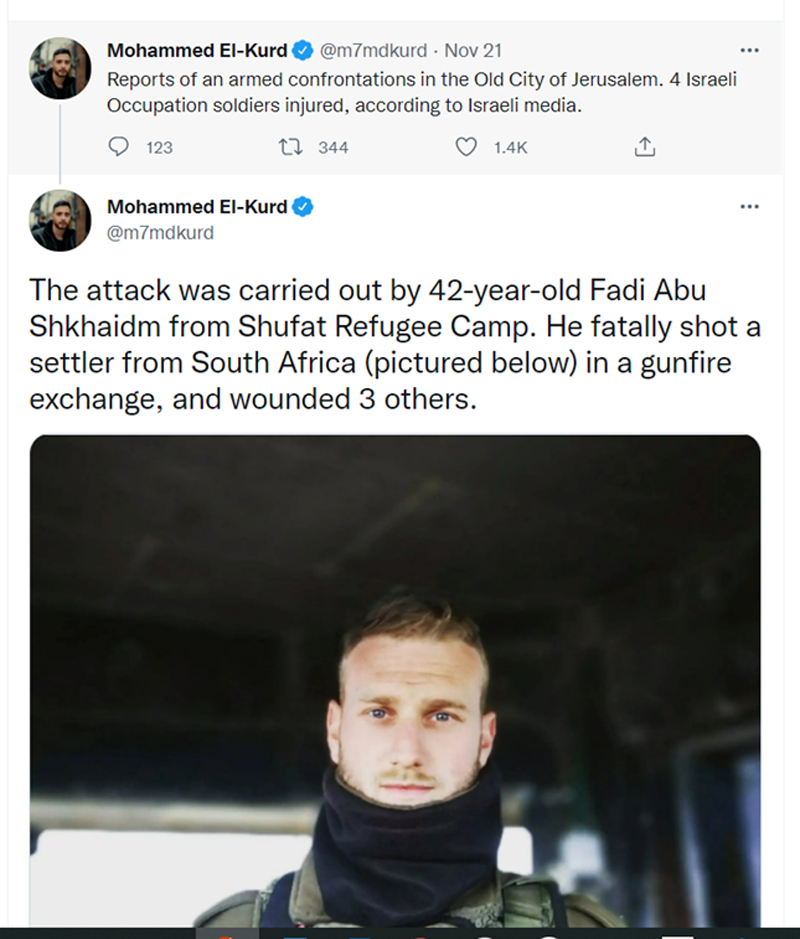Click the first tweet's text about the Old City
This screenshot has width=800, height=939.
420,92
